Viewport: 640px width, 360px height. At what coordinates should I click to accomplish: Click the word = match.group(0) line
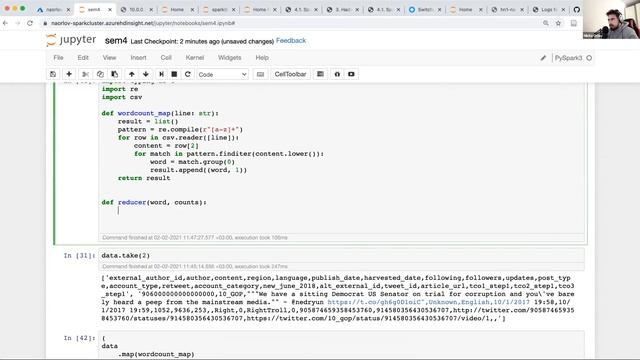point(192,162)
